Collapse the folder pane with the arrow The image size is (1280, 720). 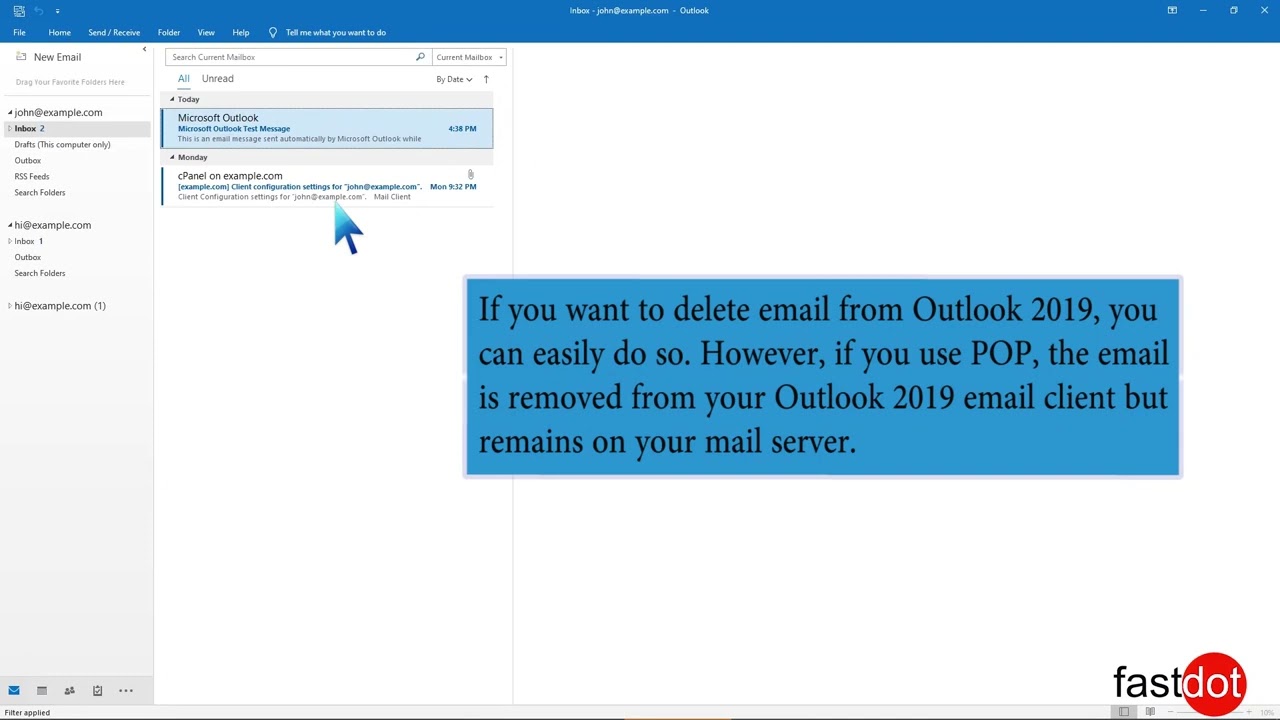click(145, 49)
